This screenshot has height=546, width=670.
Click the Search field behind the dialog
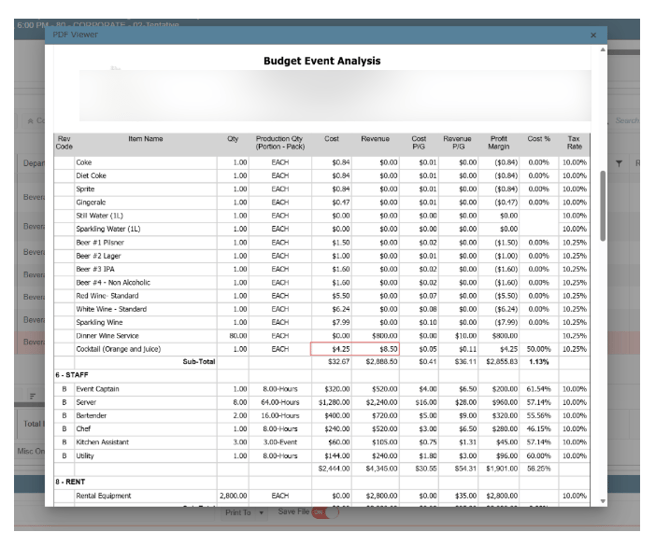[626, 121]
